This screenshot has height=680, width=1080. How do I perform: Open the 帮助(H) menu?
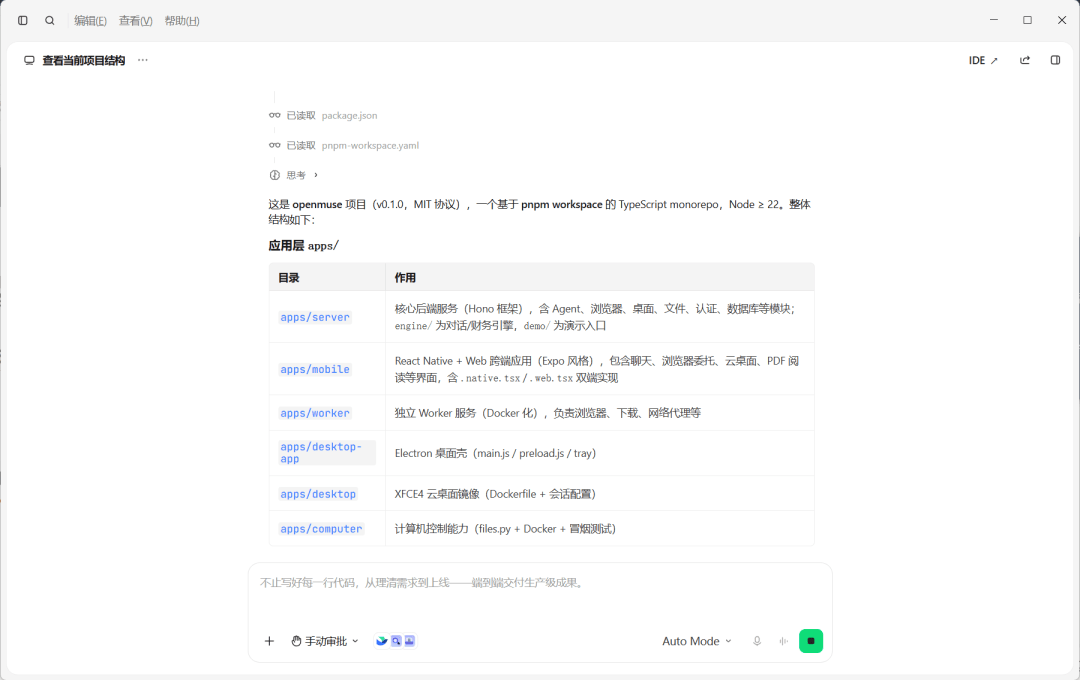182,21
